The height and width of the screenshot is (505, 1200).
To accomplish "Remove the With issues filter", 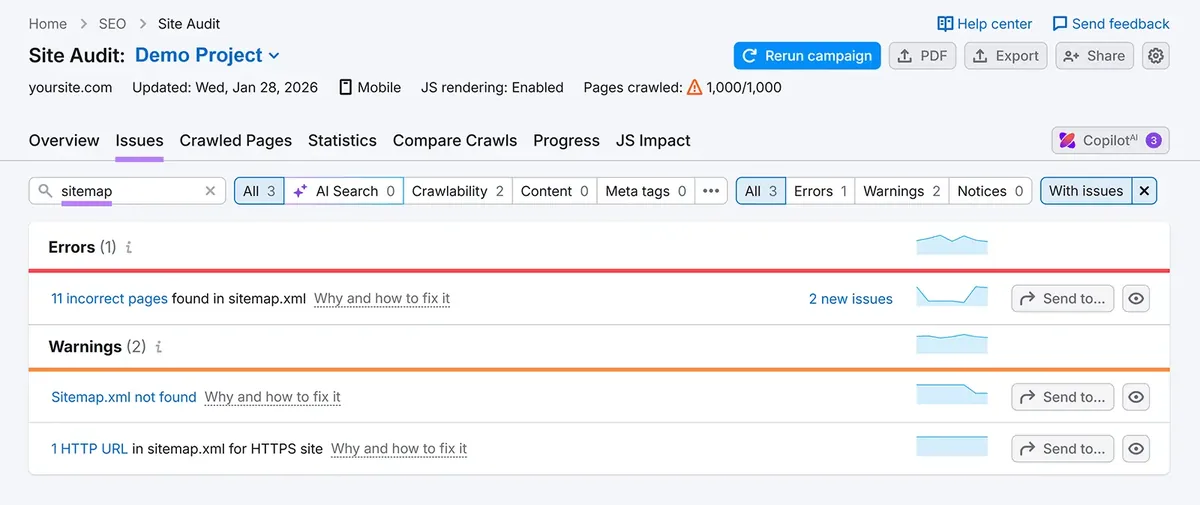I will click(x=1145, y=191).
